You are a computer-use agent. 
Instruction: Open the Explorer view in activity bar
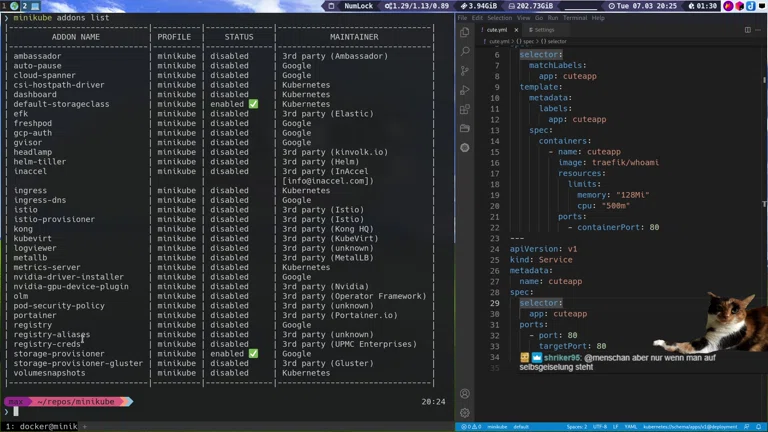(x=465, y=32)
